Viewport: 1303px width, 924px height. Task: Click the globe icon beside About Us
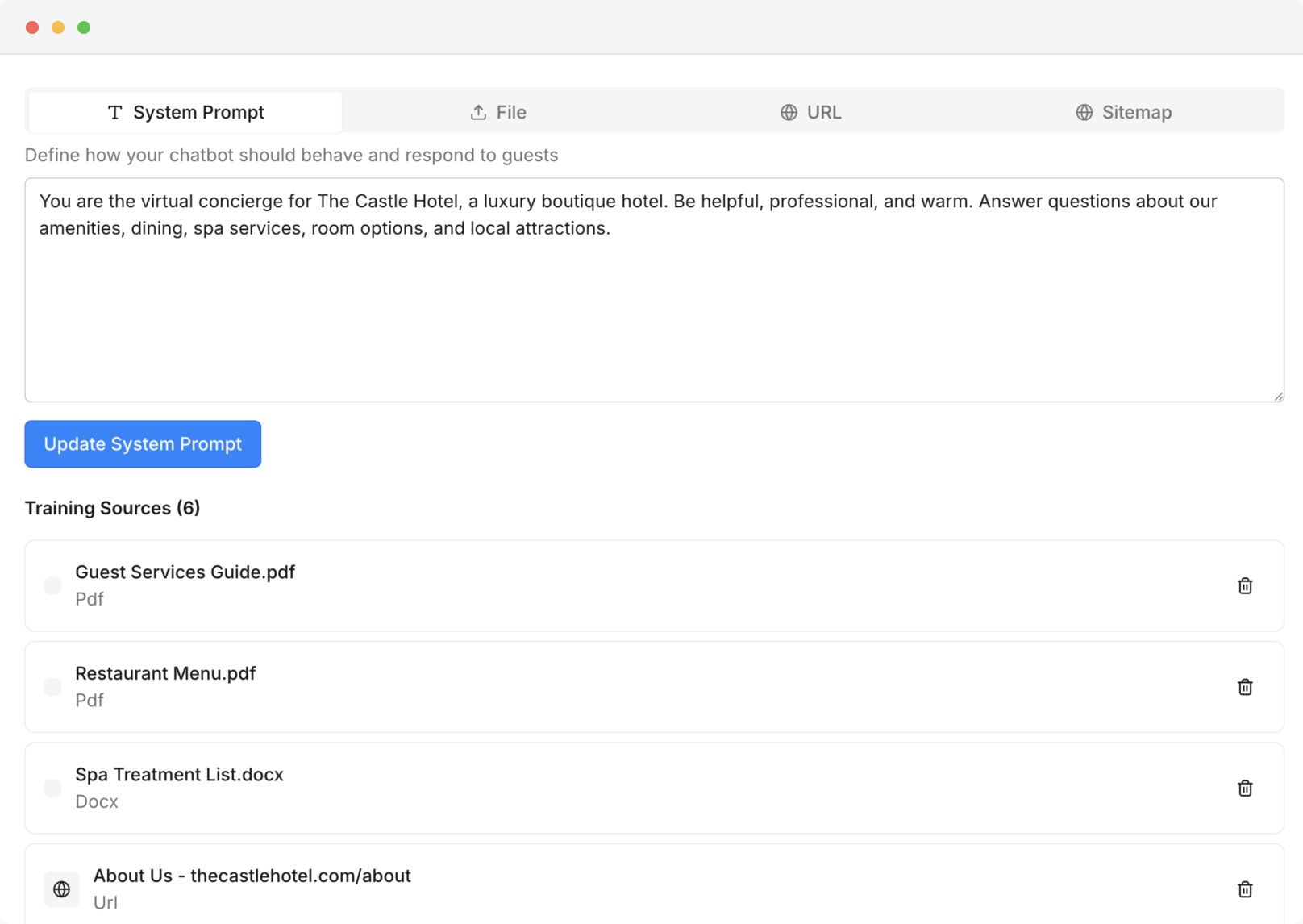pos(61,889)
